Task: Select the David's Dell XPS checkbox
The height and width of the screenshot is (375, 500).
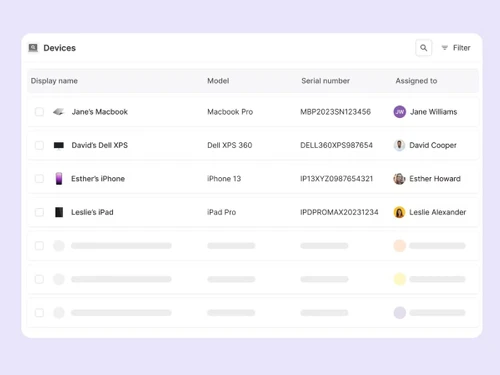Action: (39, 145)
